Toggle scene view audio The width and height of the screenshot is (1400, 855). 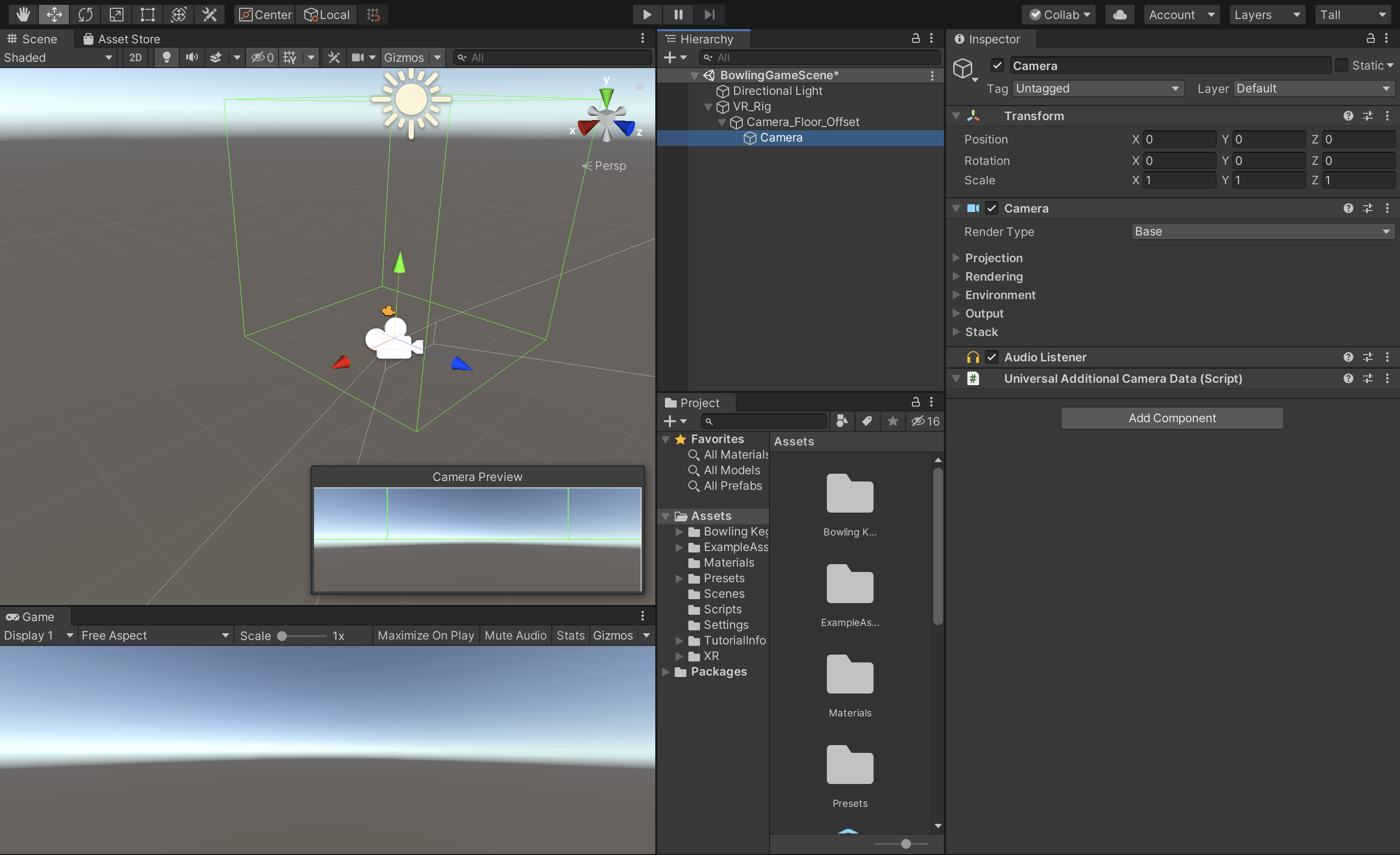point(192,57)
